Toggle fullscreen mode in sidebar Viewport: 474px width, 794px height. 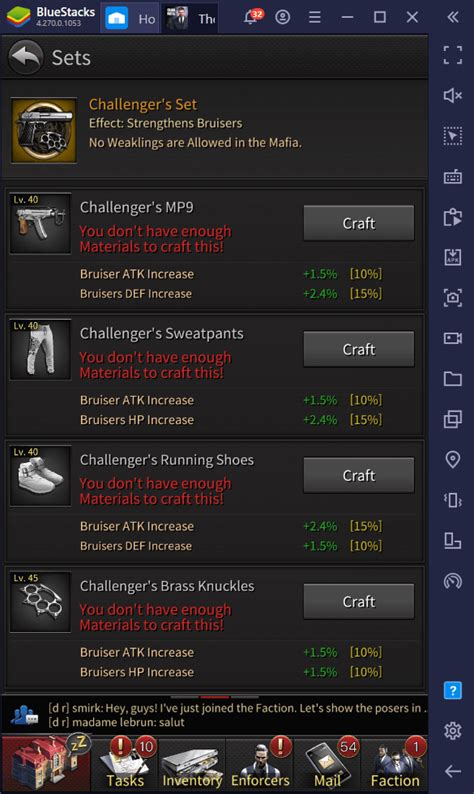[452, 55]
